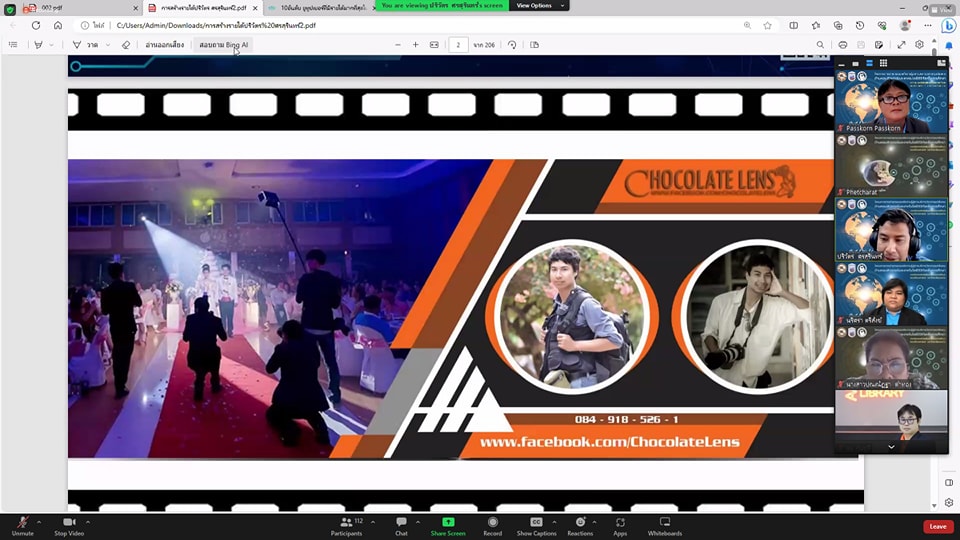Screen dimensions: 960x540
Task: Open Draw tool options dropdown
Action: 108,45
